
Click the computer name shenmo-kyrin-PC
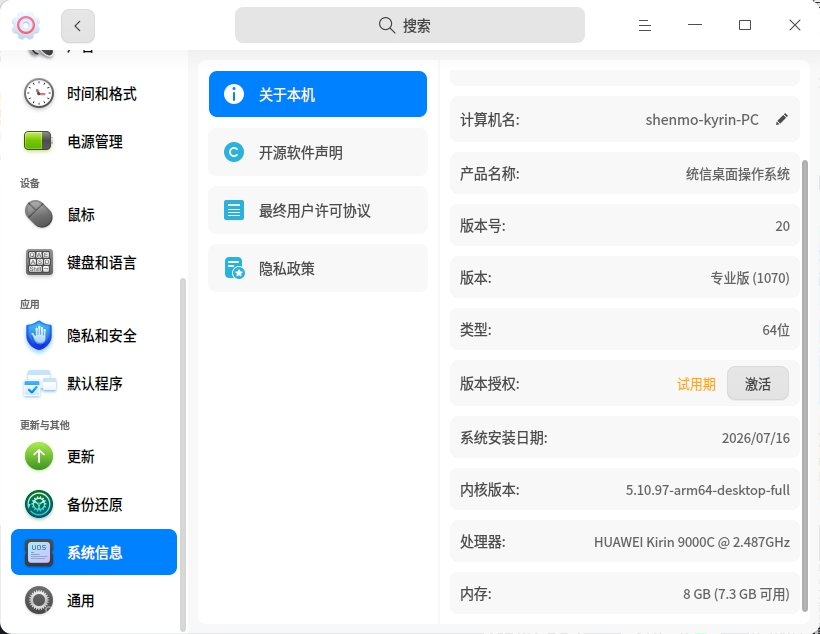point(702,120)
